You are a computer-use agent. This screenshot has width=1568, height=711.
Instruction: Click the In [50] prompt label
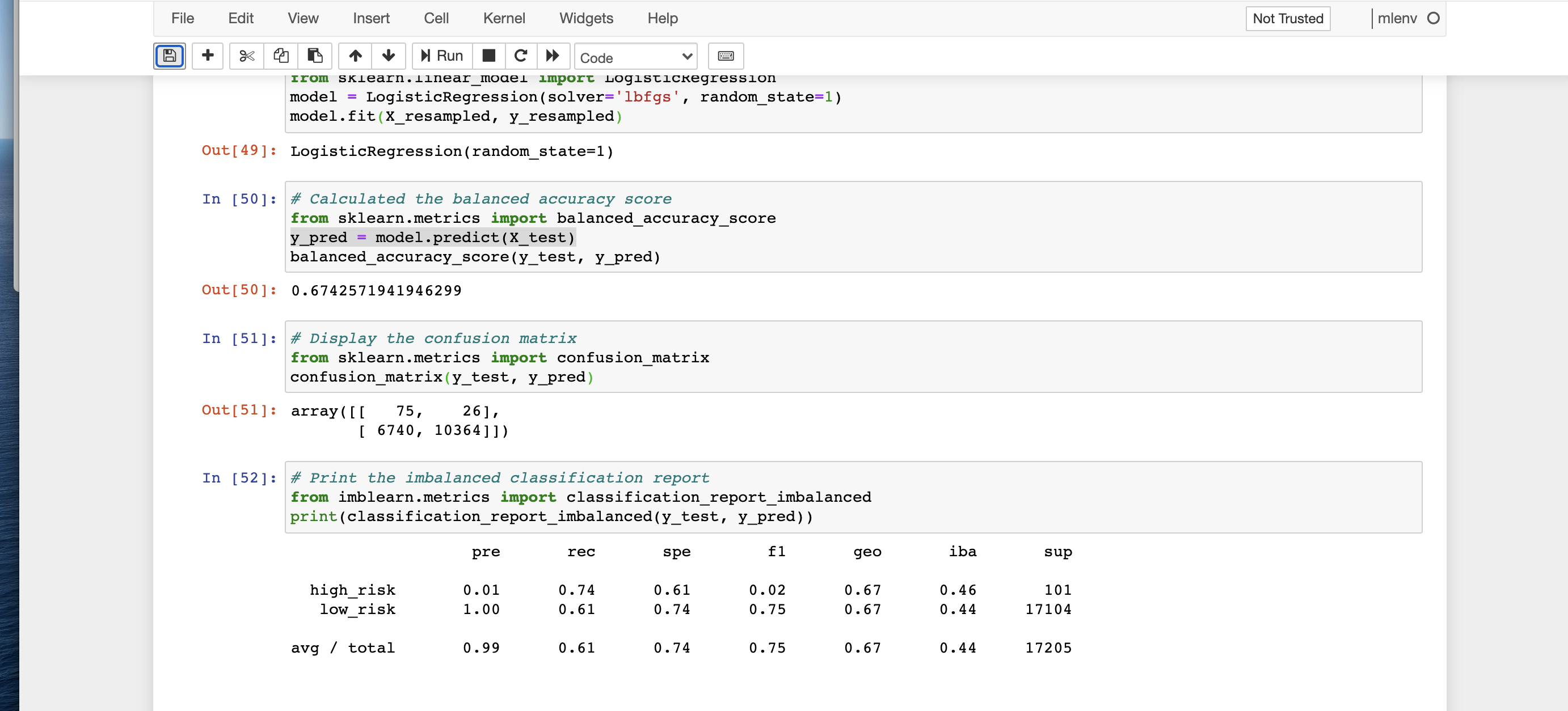240,199
